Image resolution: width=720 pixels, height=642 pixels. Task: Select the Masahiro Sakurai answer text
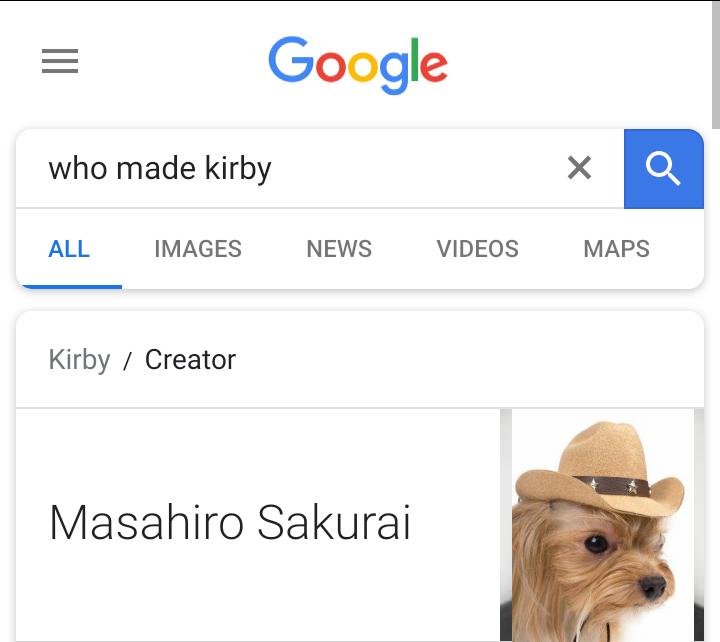point(230,523)
